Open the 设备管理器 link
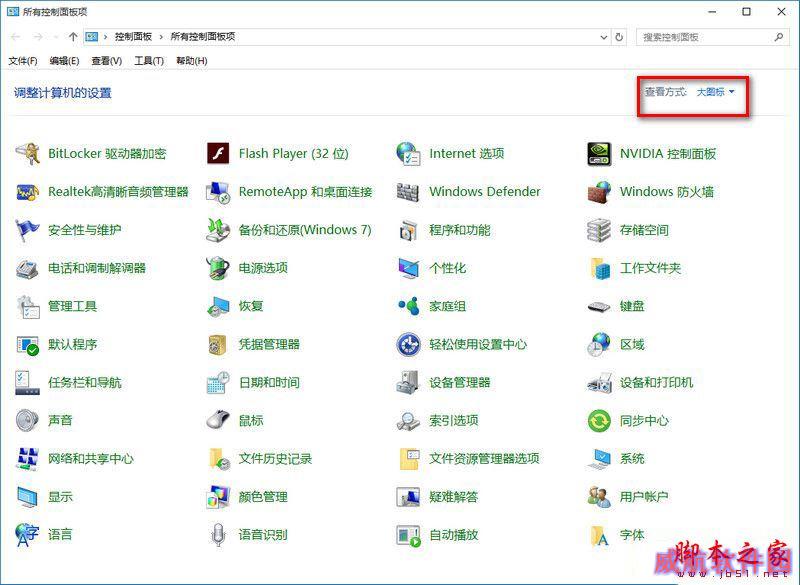800x585 pixels. (460, 383)
